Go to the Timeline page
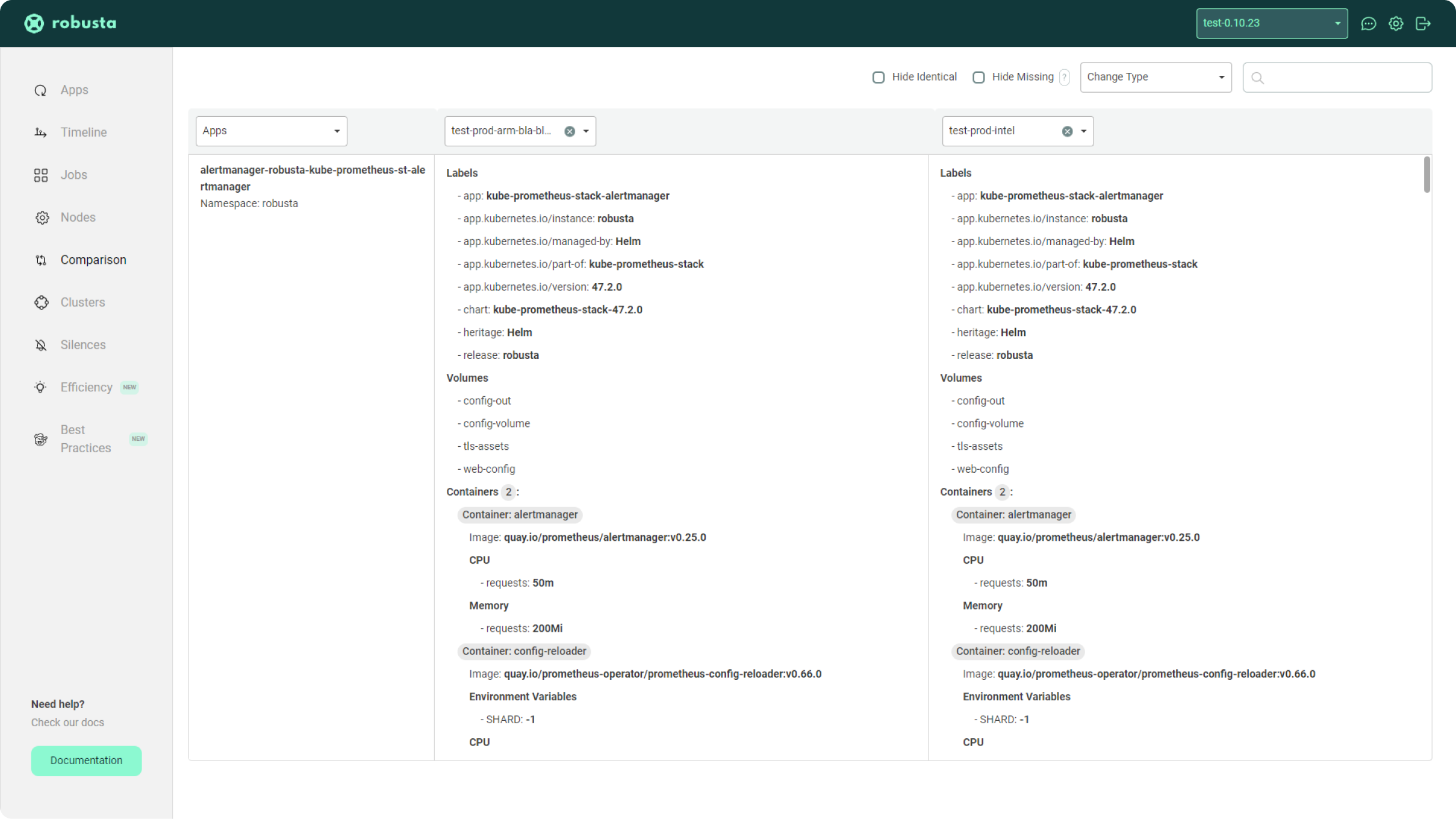1456x819 pixels. (83, 132)
